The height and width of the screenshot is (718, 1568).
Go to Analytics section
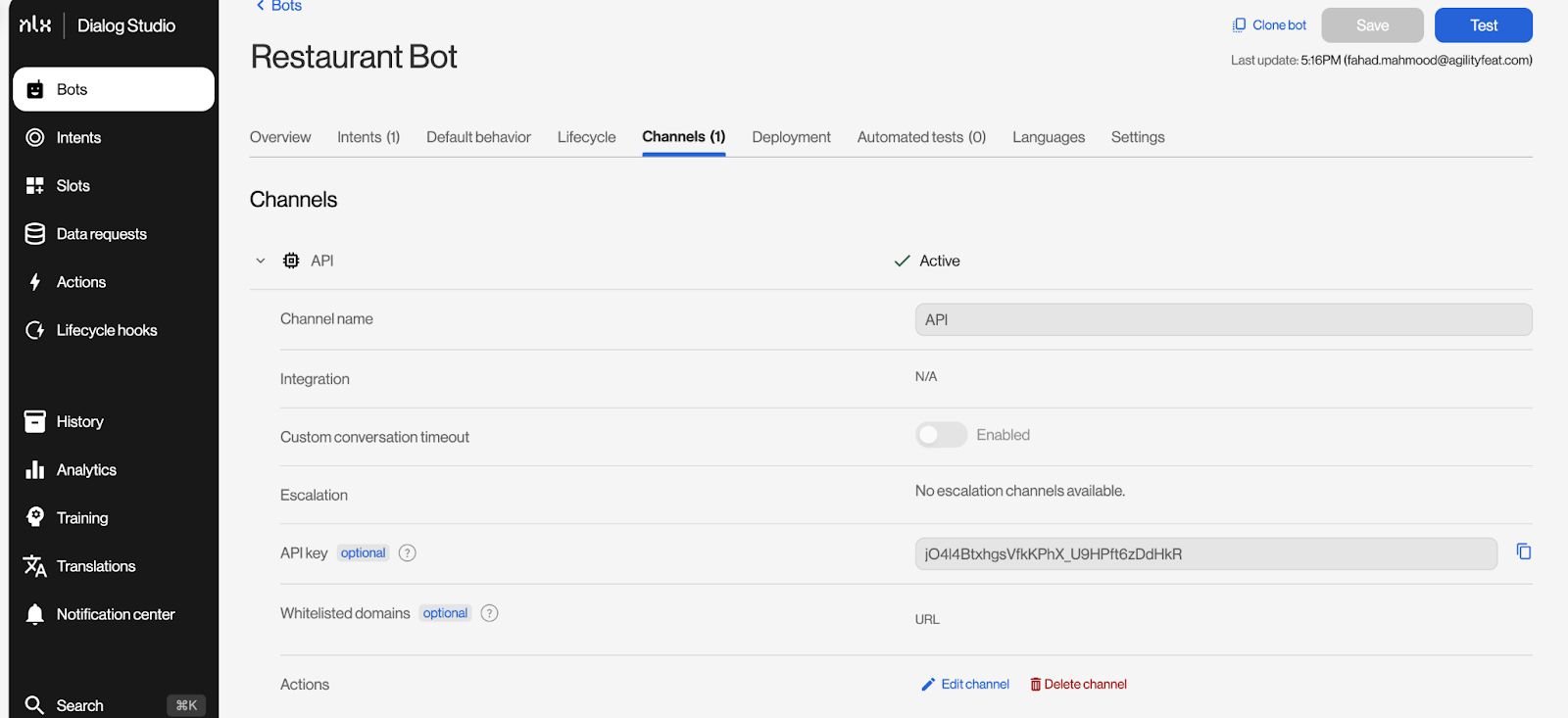tap(86, 470)
